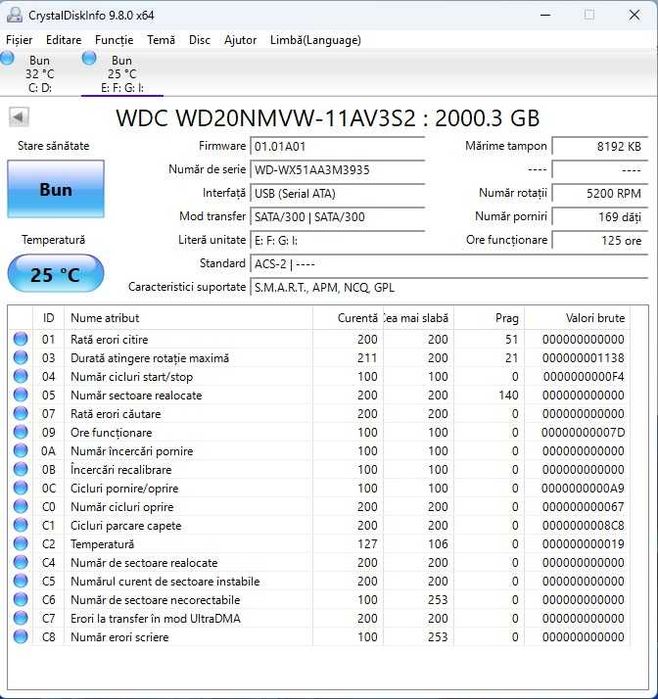
Task: Click raw value 00000001138
Action: pyautogui.click(x=583, y=358)
